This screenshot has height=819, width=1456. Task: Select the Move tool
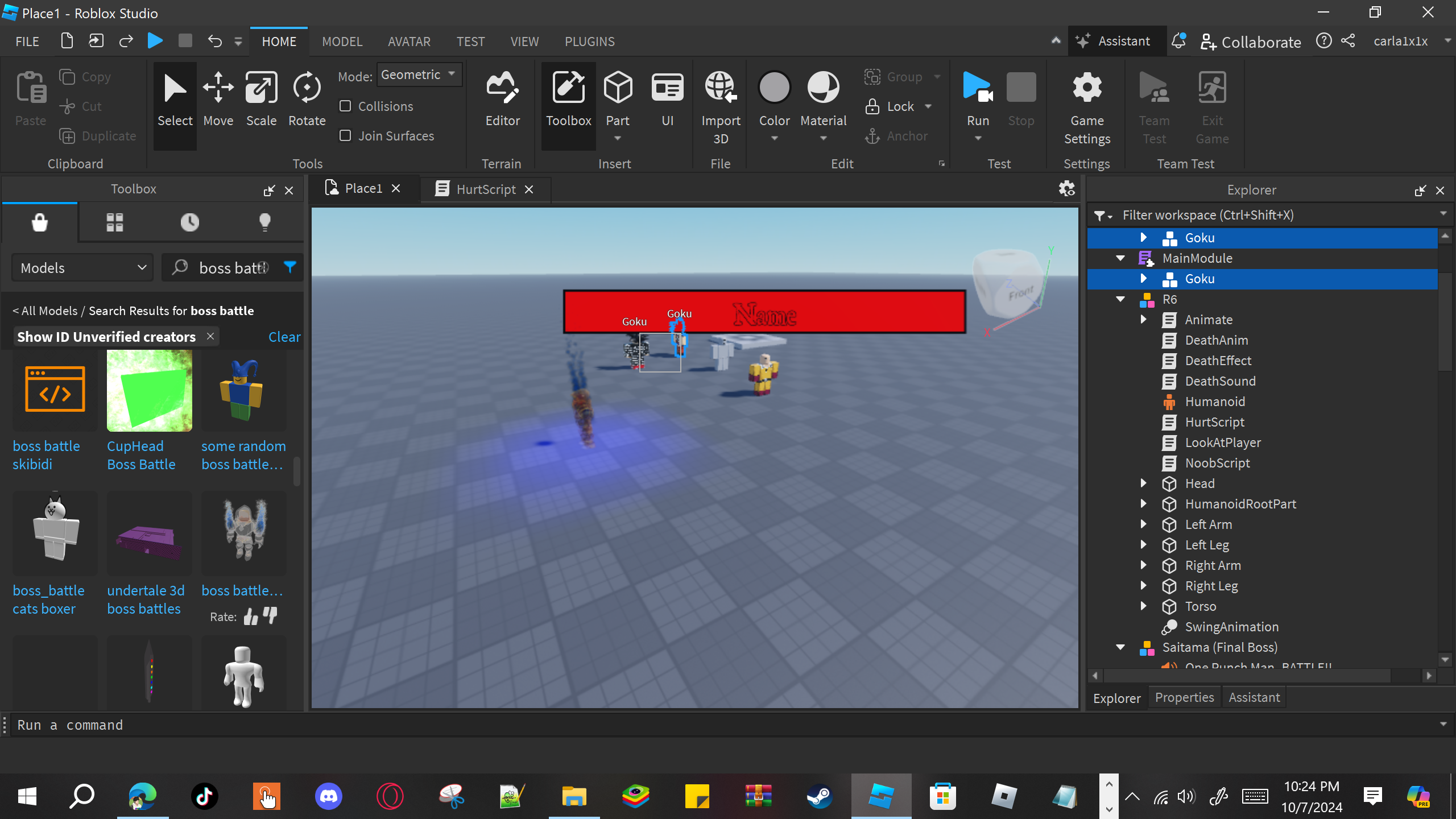(218, 100)
